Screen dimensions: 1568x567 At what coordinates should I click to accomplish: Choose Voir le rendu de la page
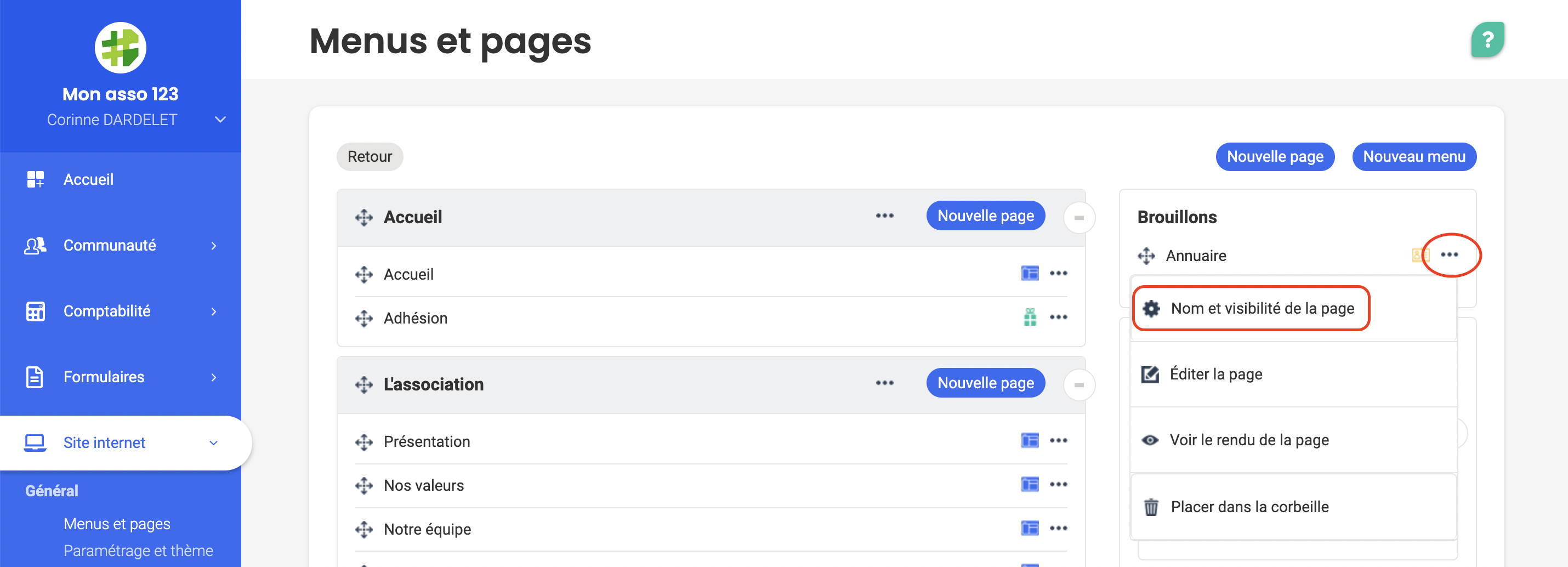coord(1293,440)
